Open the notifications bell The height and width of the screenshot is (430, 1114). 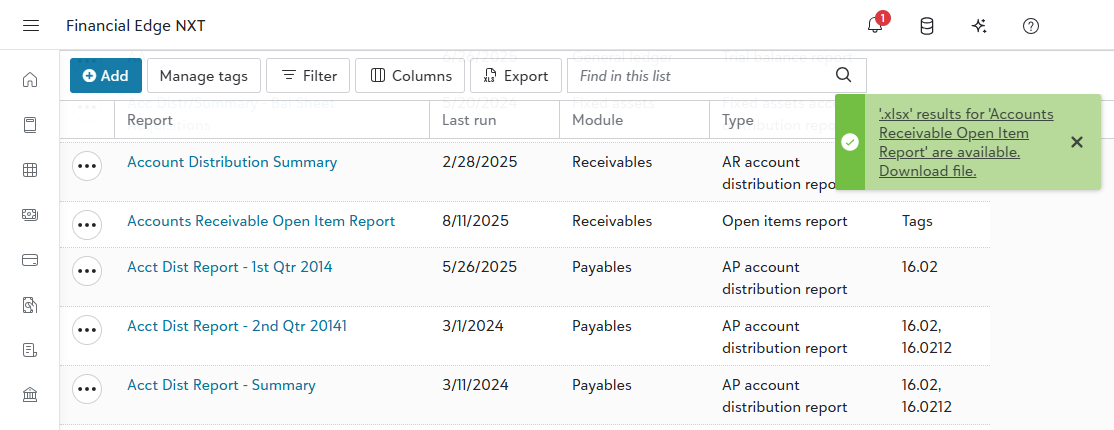tap(875, 26)
